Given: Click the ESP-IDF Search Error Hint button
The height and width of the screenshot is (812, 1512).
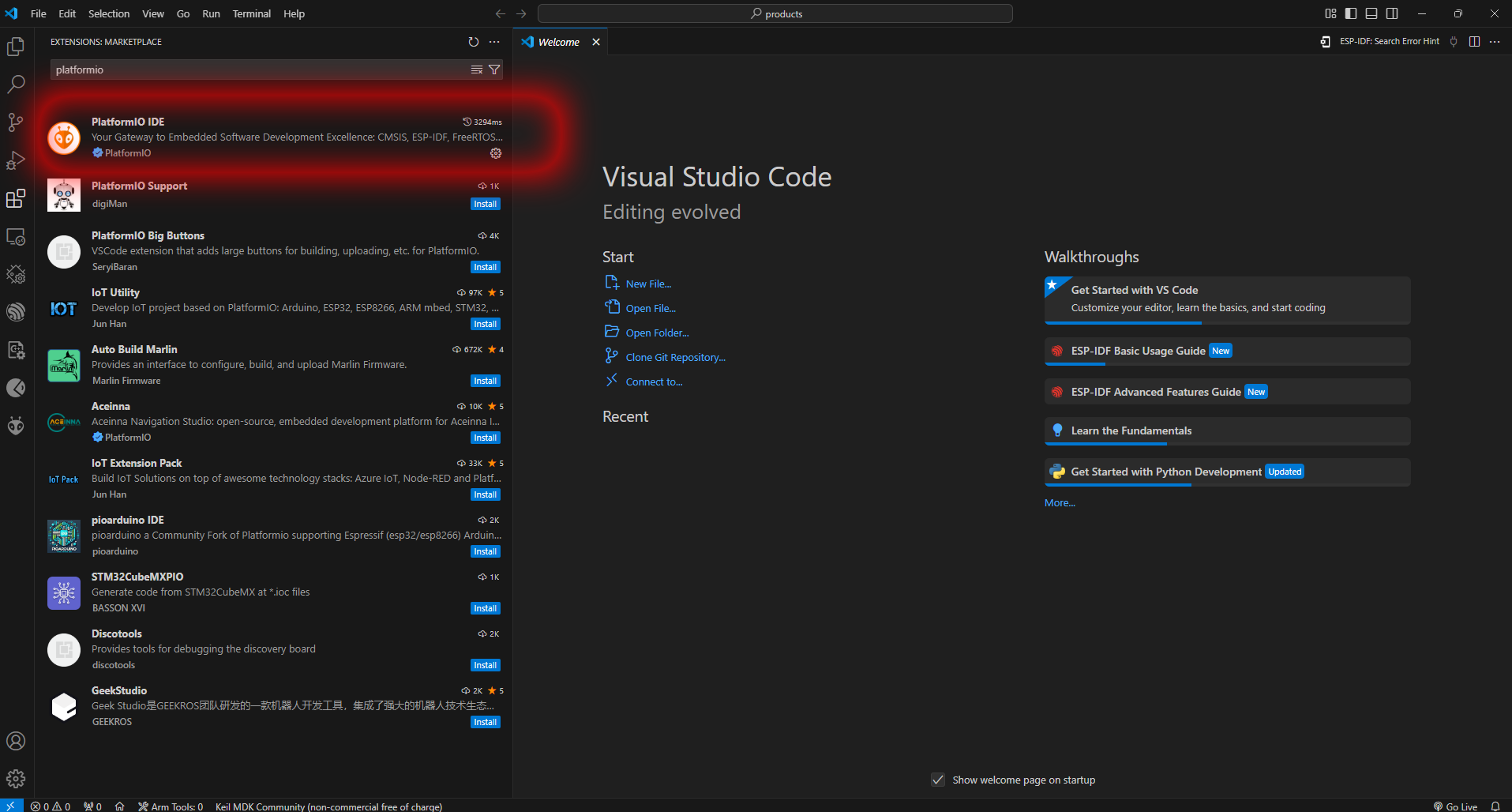Looking at the screenshot, I should pyautogui.click(x=1380, y=42).
